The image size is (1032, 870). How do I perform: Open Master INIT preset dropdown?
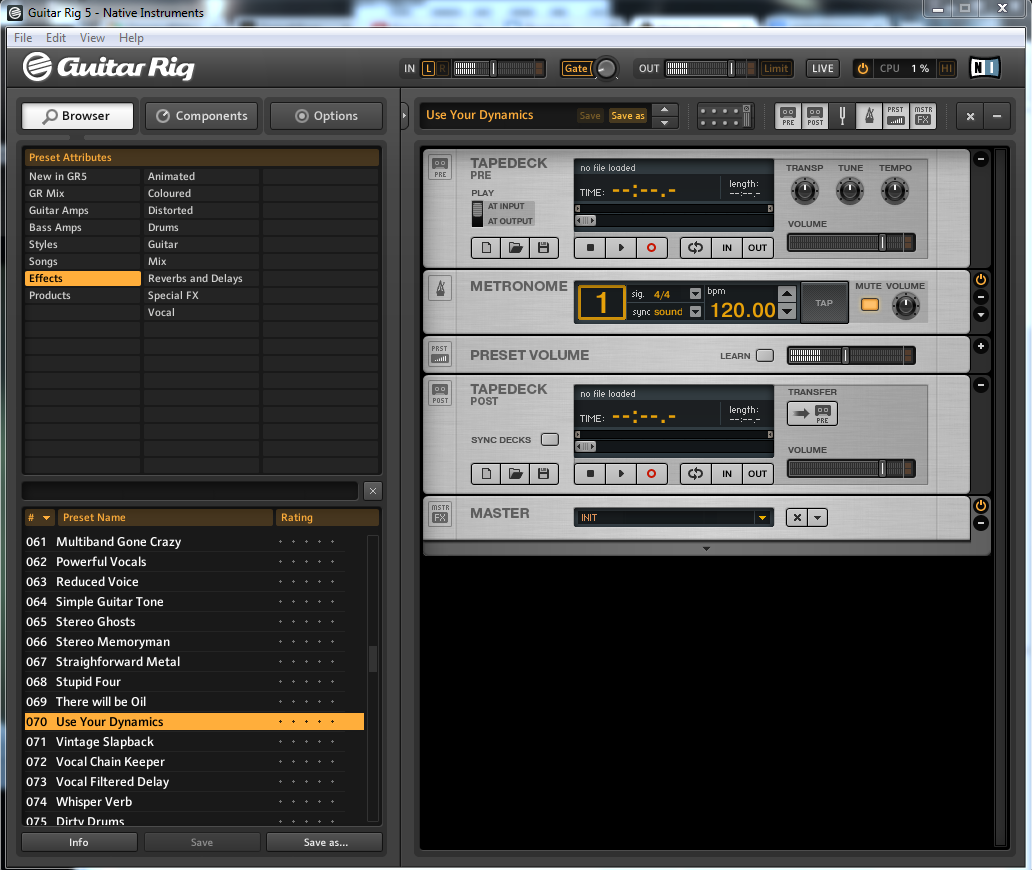click(762, 518)
